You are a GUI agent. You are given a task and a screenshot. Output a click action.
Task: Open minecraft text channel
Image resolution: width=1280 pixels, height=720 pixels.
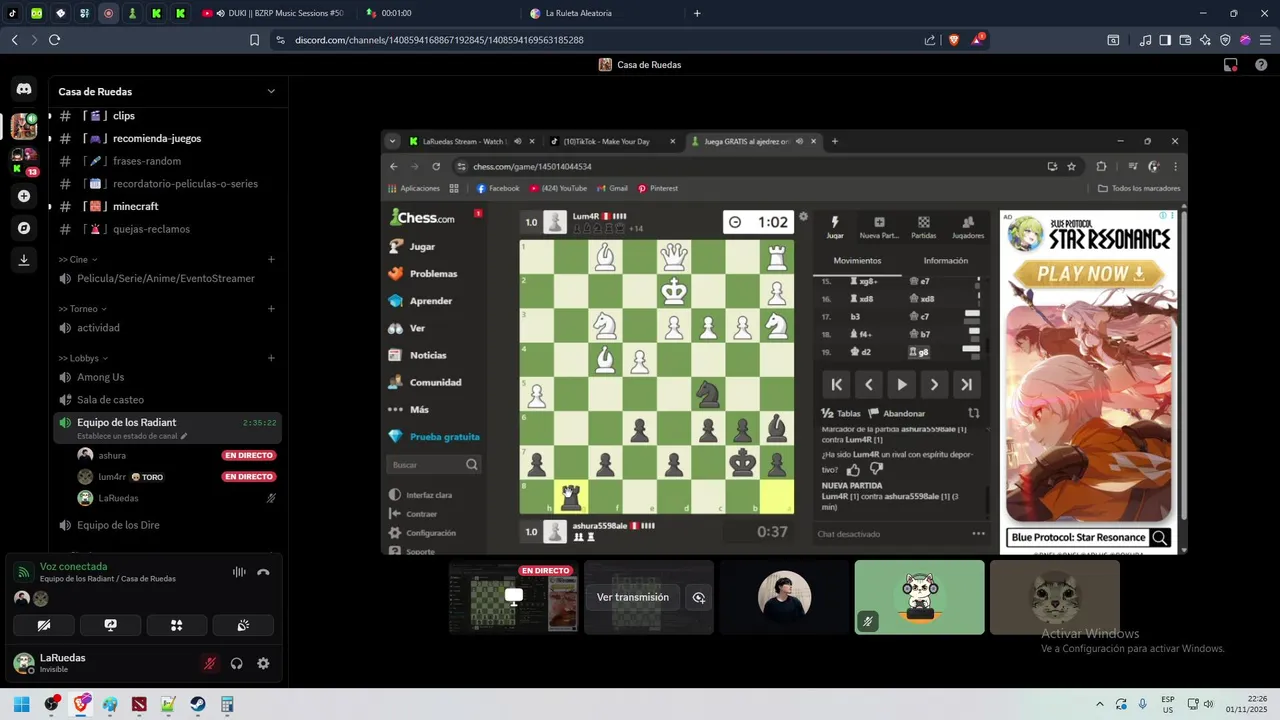click(x=168, y=206)
